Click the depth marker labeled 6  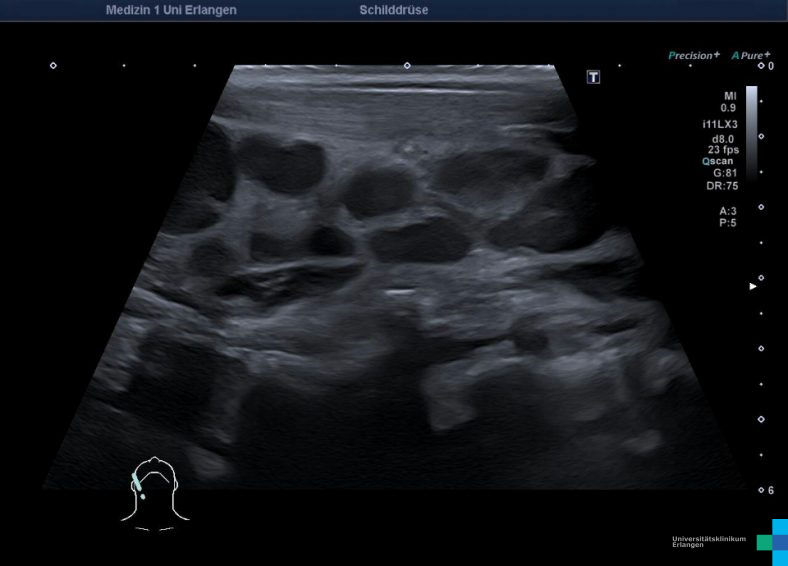pyautogui.click(x=770, y=490)
